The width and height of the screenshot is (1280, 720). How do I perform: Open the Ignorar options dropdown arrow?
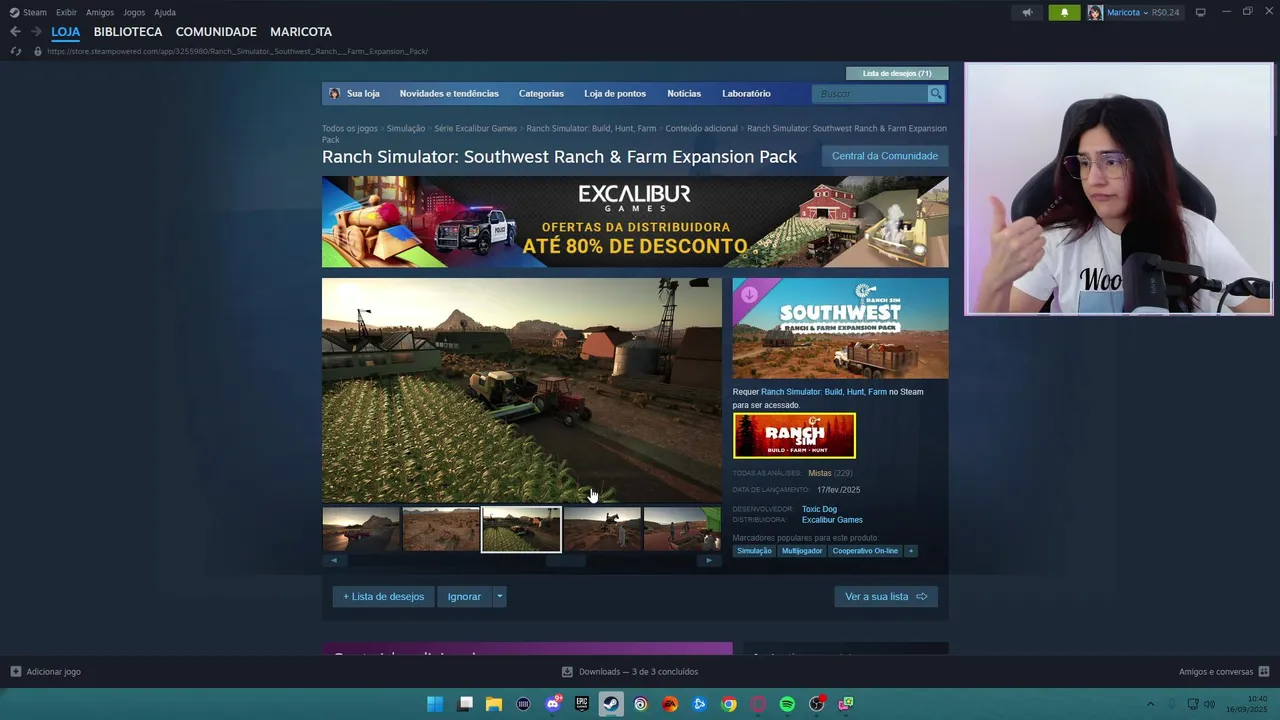click(x=499, y=596)
